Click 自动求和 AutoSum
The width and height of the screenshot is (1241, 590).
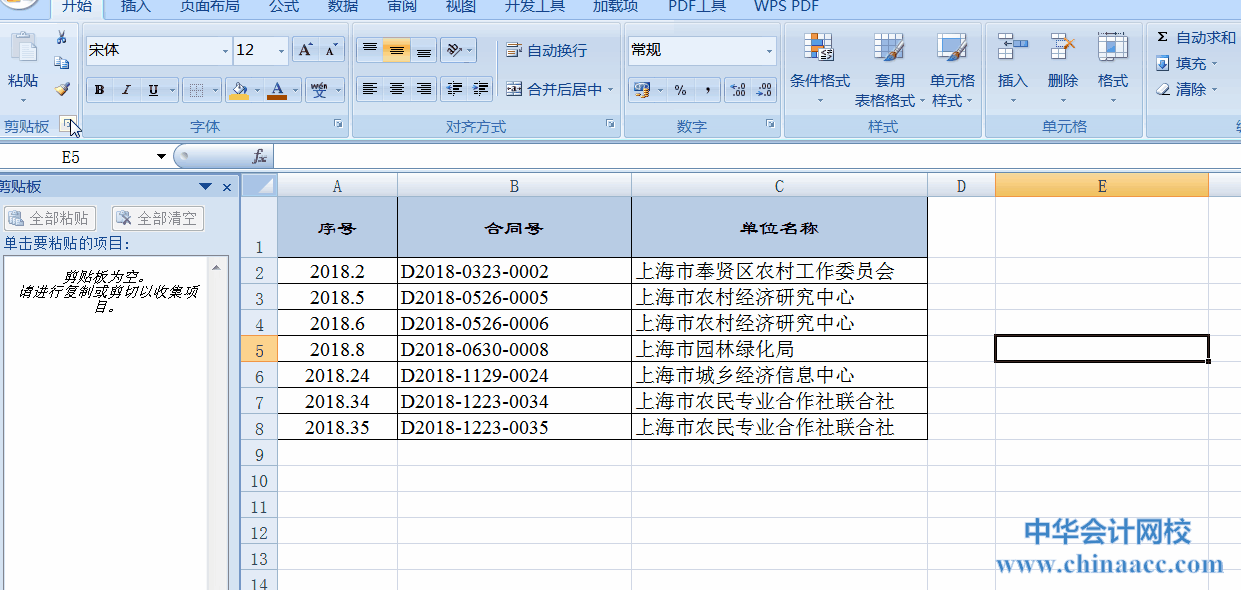1196,37
